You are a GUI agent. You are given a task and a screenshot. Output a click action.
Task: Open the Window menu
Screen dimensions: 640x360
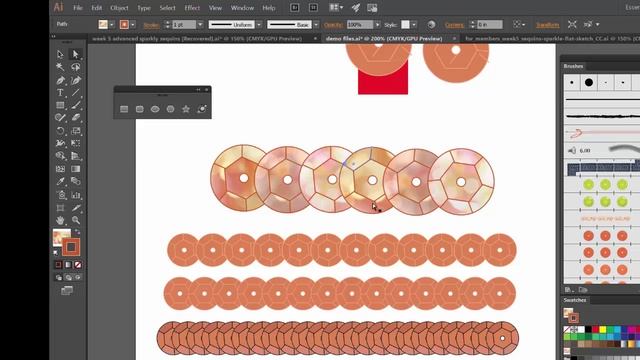[242, 8]
